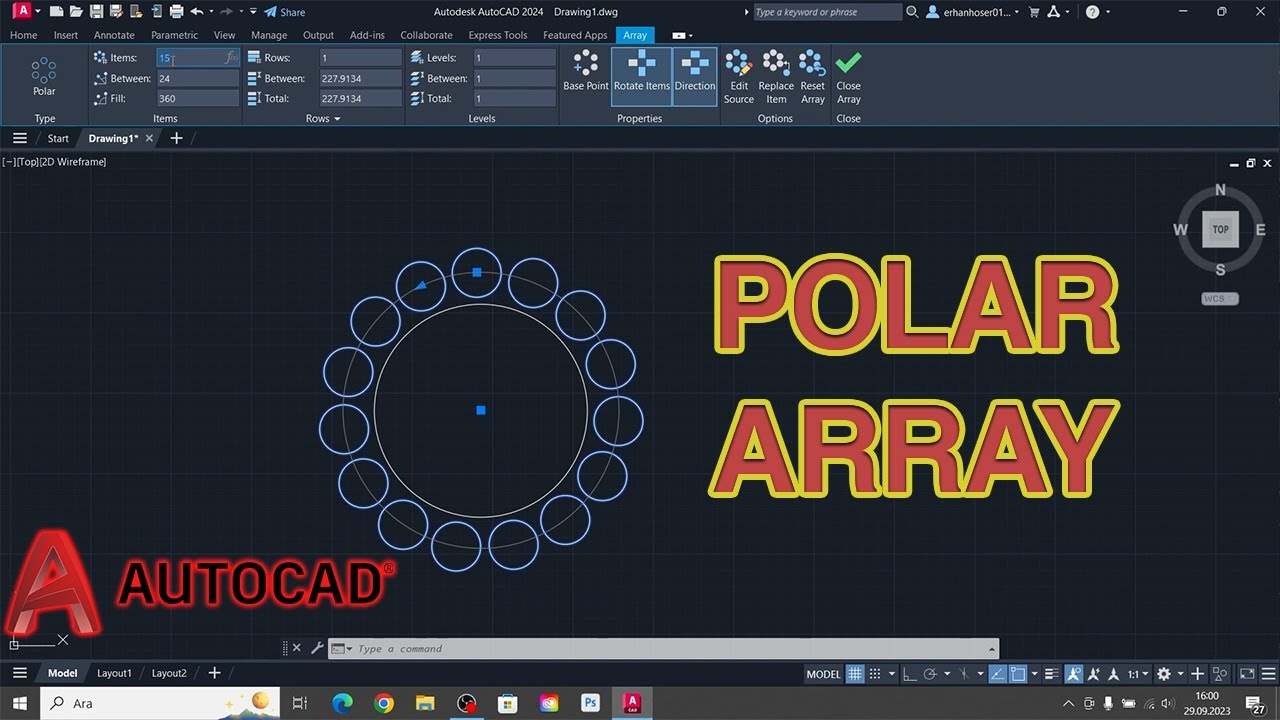The image size is (1280, 720).
Task: Click the Redo arrow icon
Action: [x=226, y=11]
